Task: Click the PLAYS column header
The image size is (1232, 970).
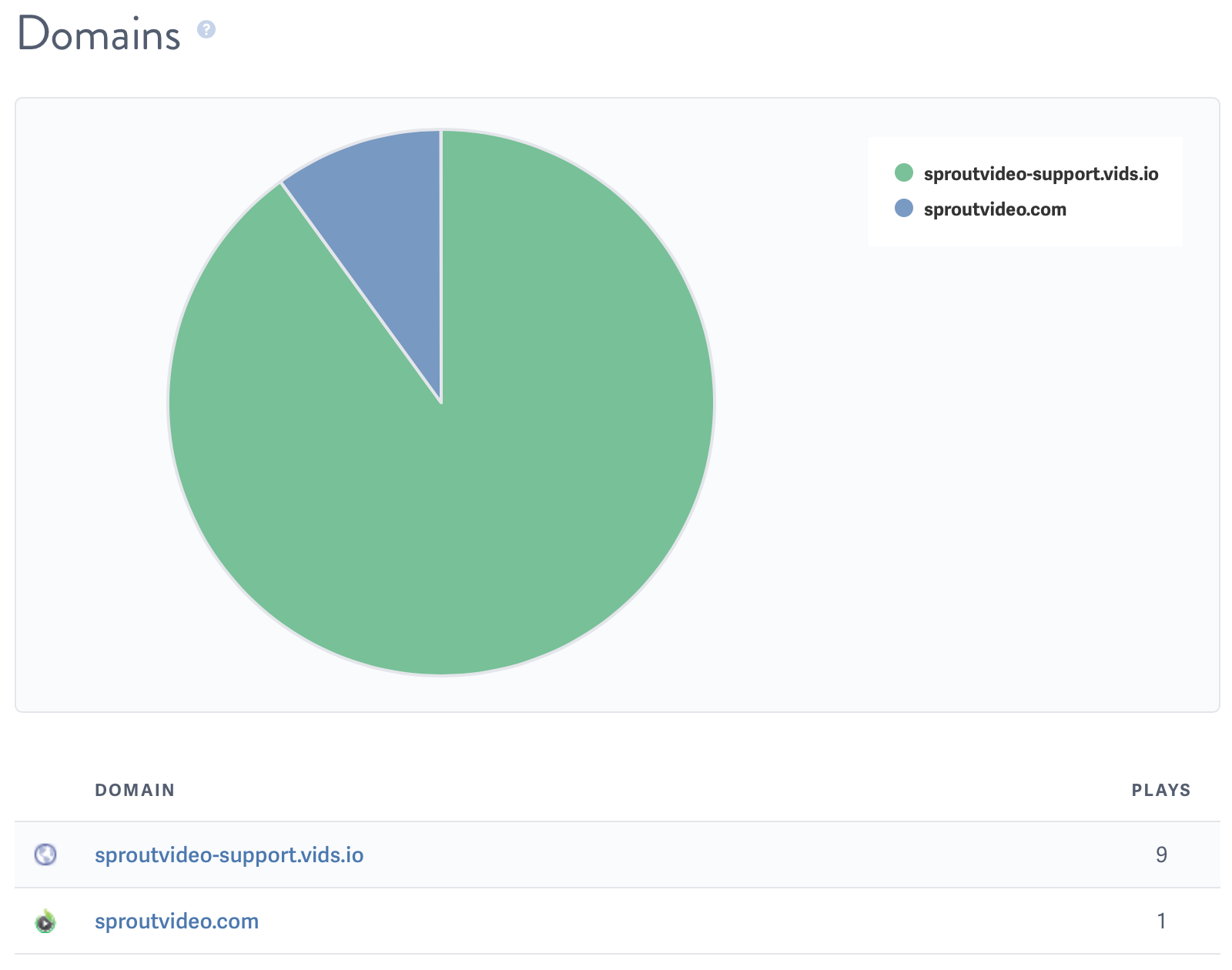Action: tap(1161, 790)
